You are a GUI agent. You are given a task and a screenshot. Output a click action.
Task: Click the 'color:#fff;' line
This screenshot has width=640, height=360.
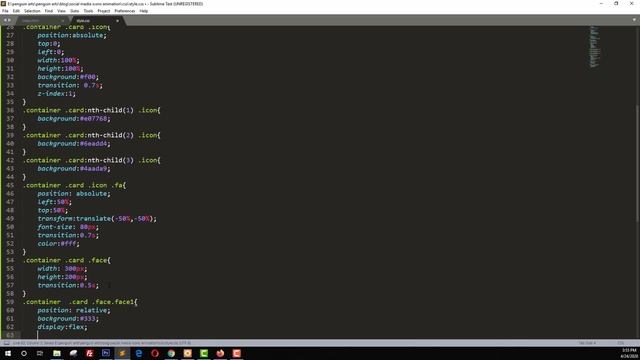(x=58, y=244)
